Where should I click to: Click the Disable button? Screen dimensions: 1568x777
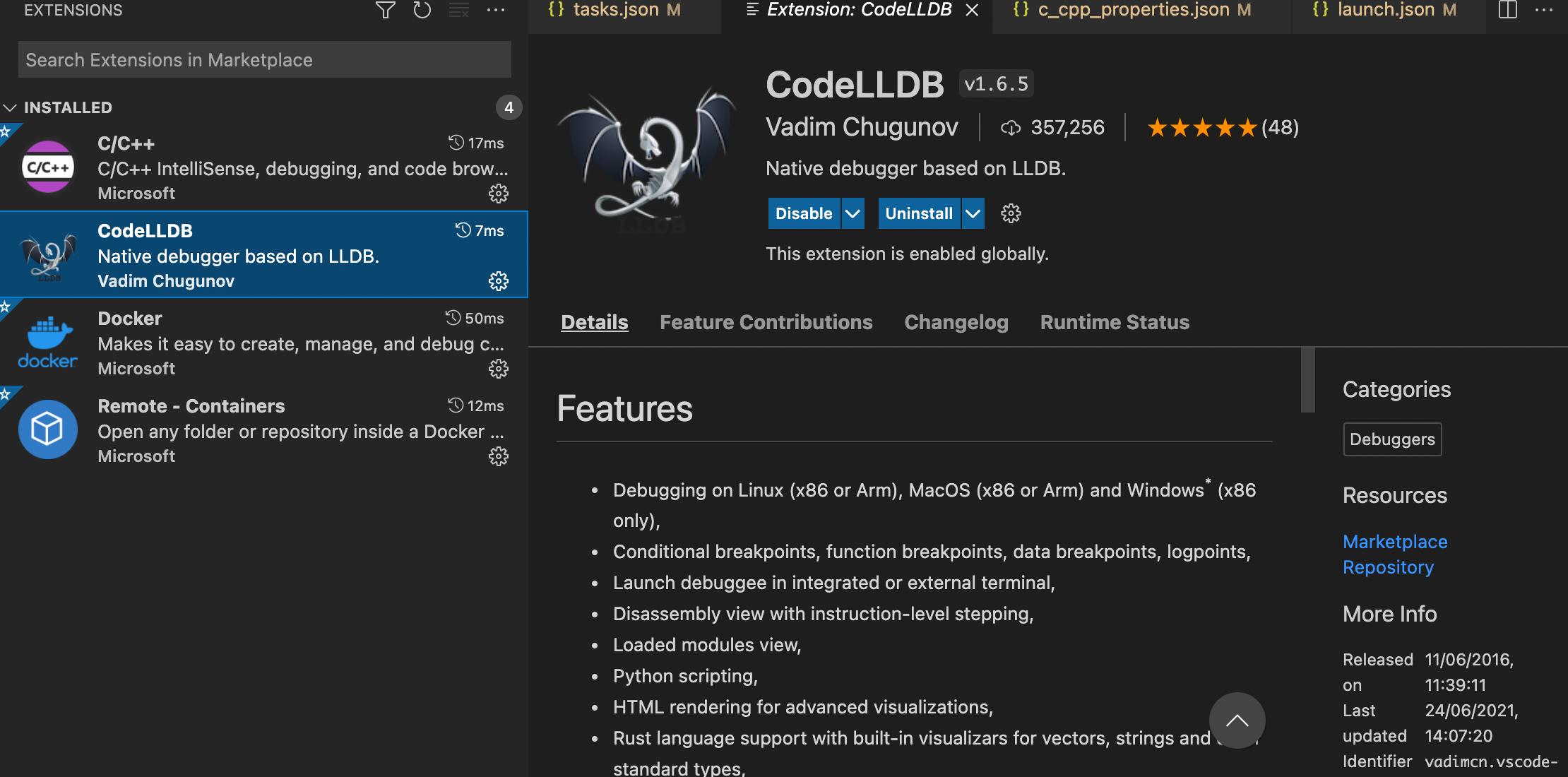804,213
